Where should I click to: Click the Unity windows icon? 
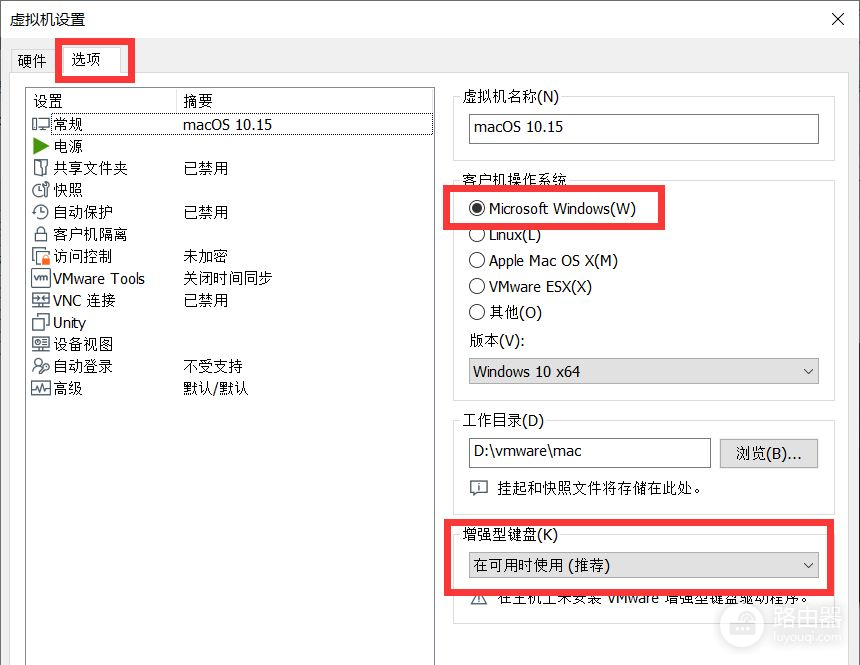click(x=41, y=322)
